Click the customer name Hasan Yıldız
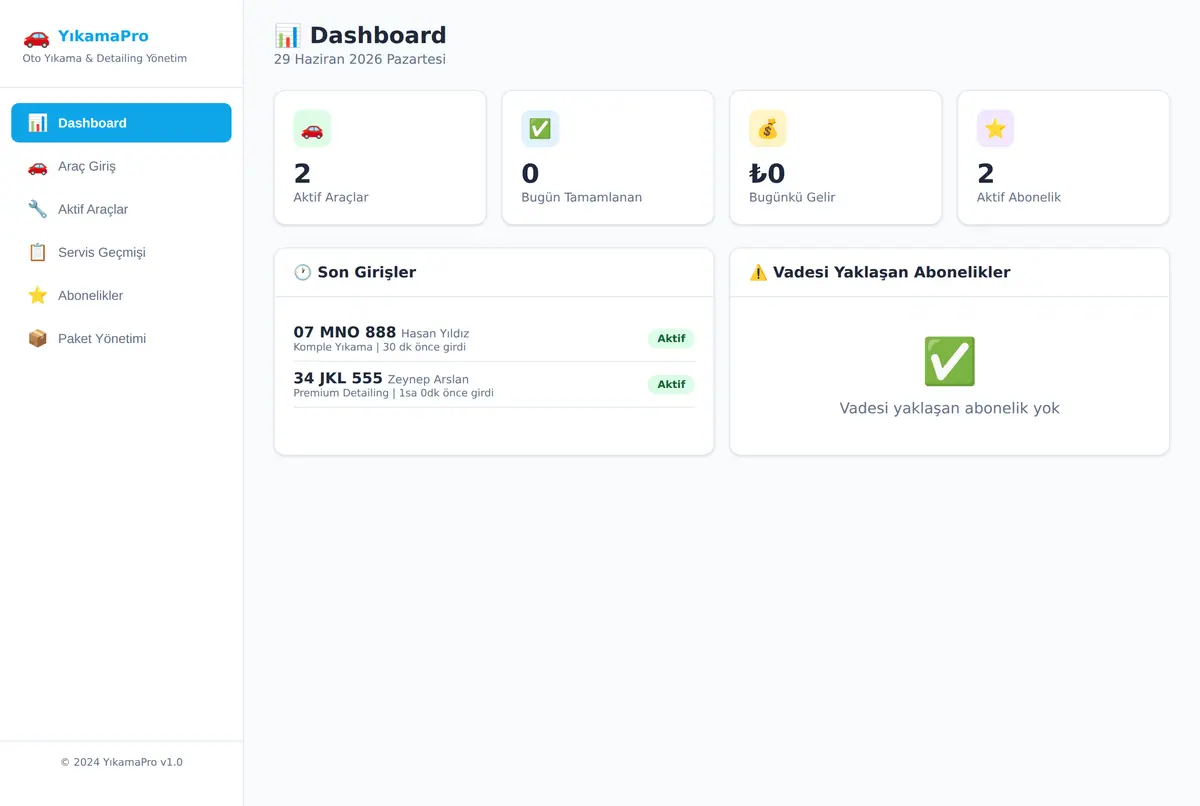The image size is (1200, 806). coord(435,334)
